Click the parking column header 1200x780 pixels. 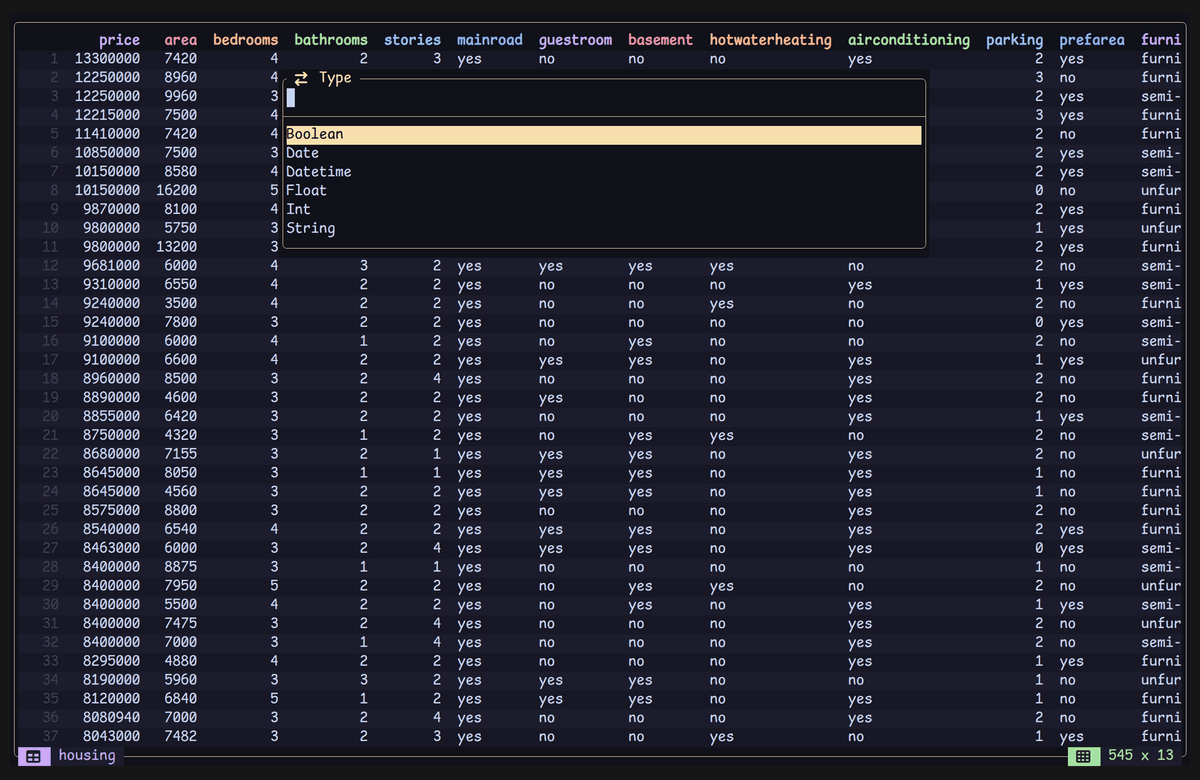point(1014,40)
